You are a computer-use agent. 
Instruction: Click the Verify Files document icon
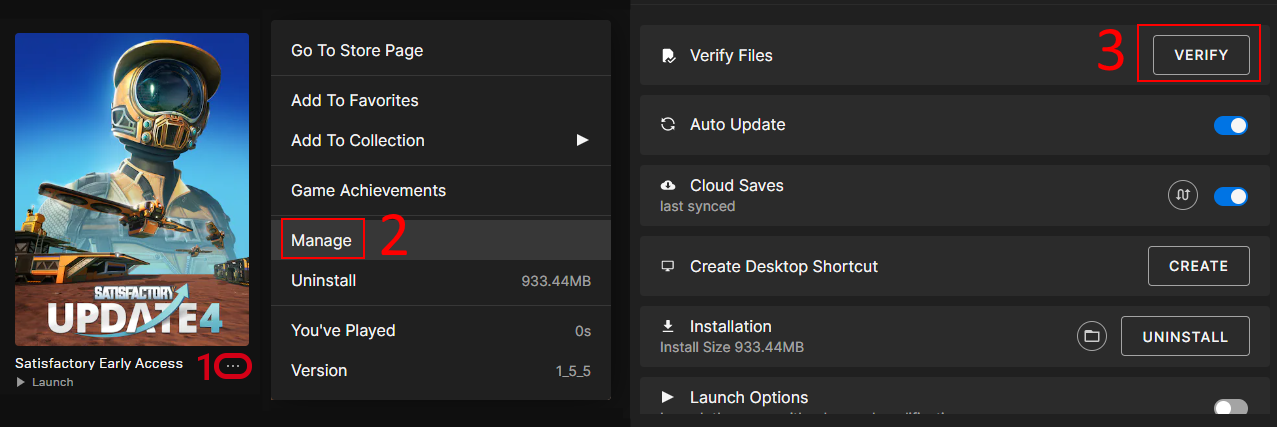668,56
